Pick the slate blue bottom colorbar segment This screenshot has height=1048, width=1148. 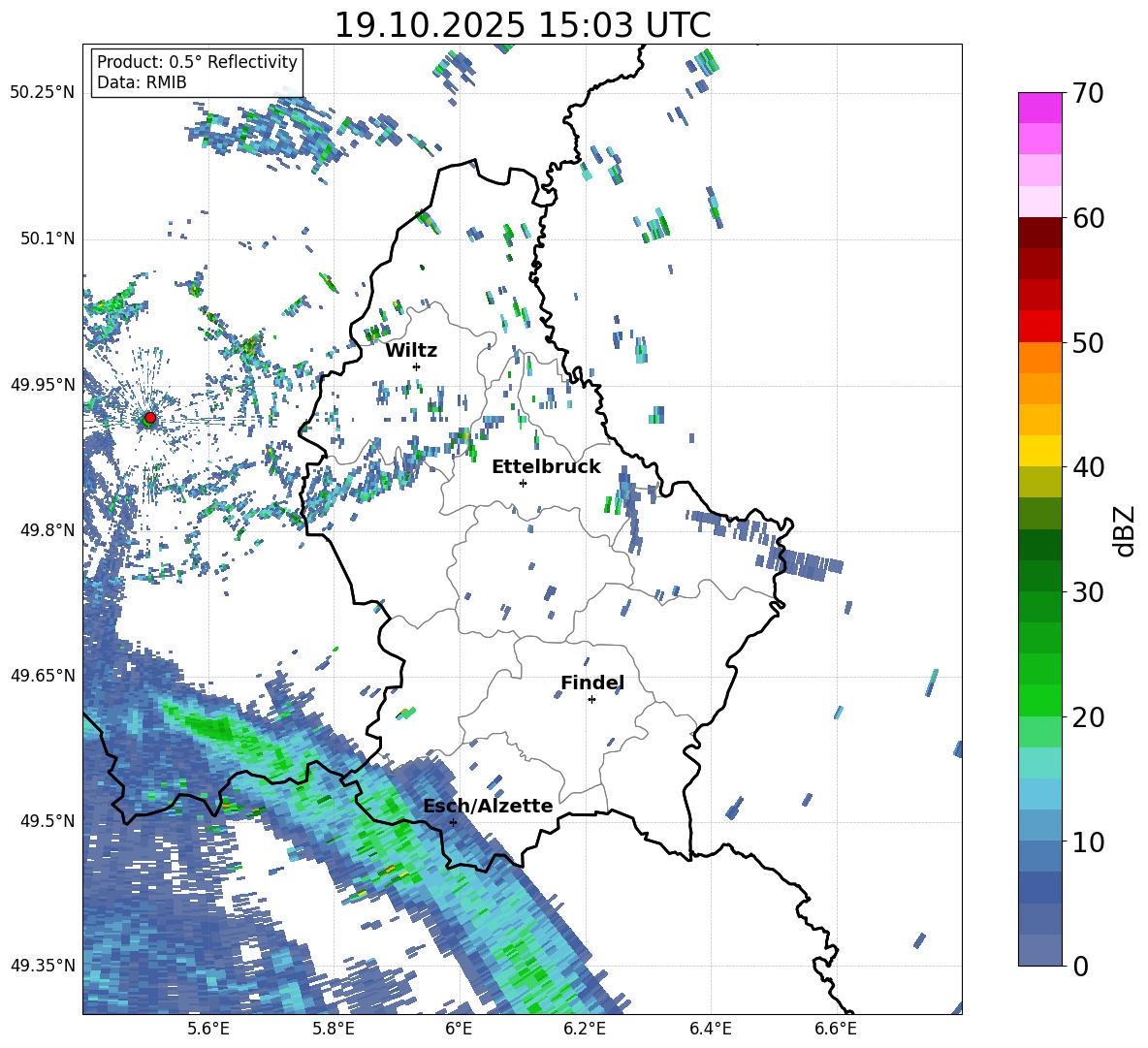(x=1039, y=950)
